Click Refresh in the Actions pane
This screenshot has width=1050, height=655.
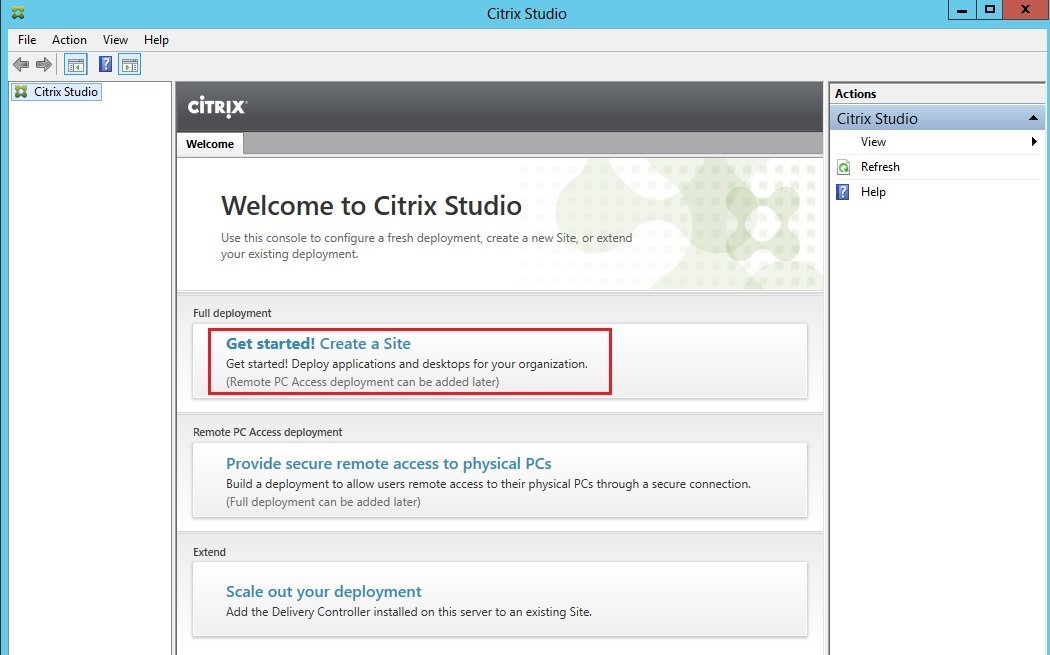tap(880, 167)
